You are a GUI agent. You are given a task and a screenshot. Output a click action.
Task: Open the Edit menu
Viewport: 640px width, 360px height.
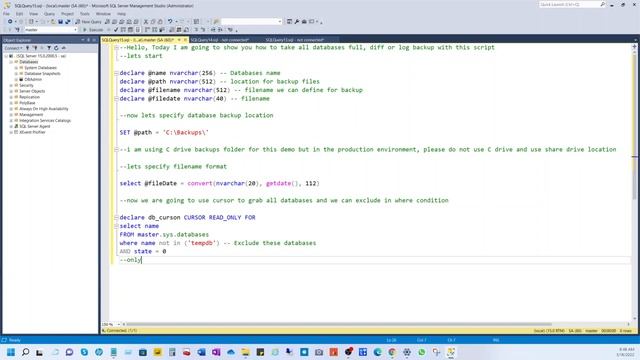[x=20, y=14]
